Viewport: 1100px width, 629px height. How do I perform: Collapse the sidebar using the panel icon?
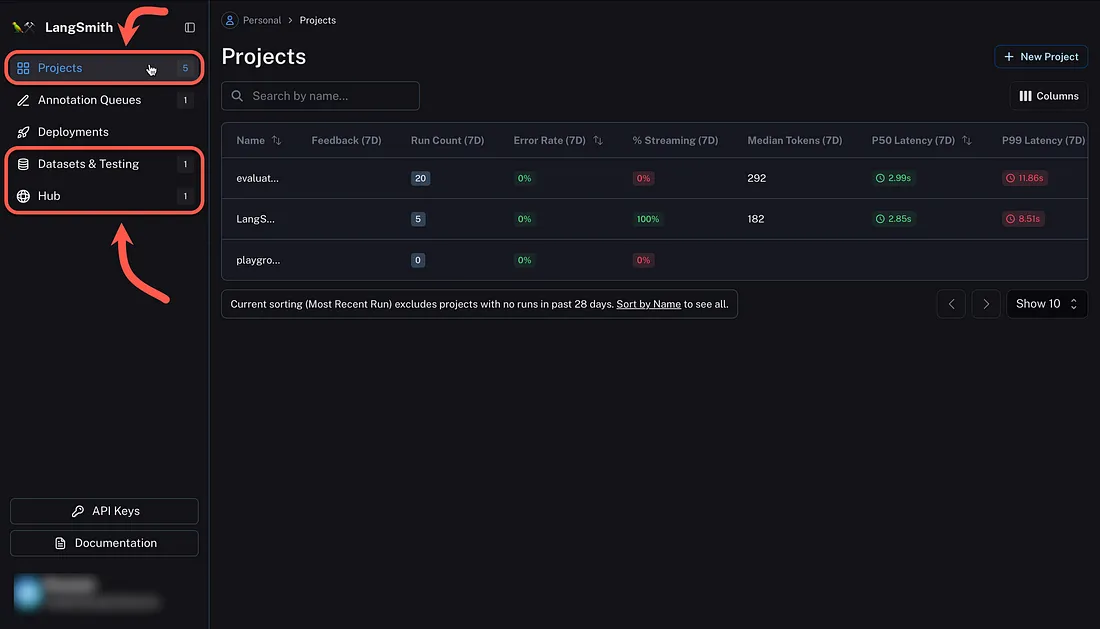pyautogui.click(x=189, y=27)
